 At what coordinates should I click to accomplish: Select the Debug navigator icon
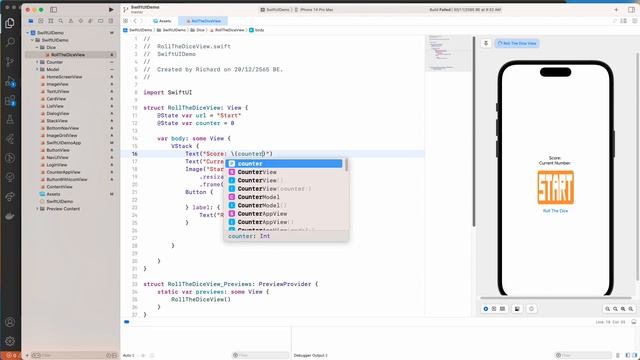tap(90, 21)
